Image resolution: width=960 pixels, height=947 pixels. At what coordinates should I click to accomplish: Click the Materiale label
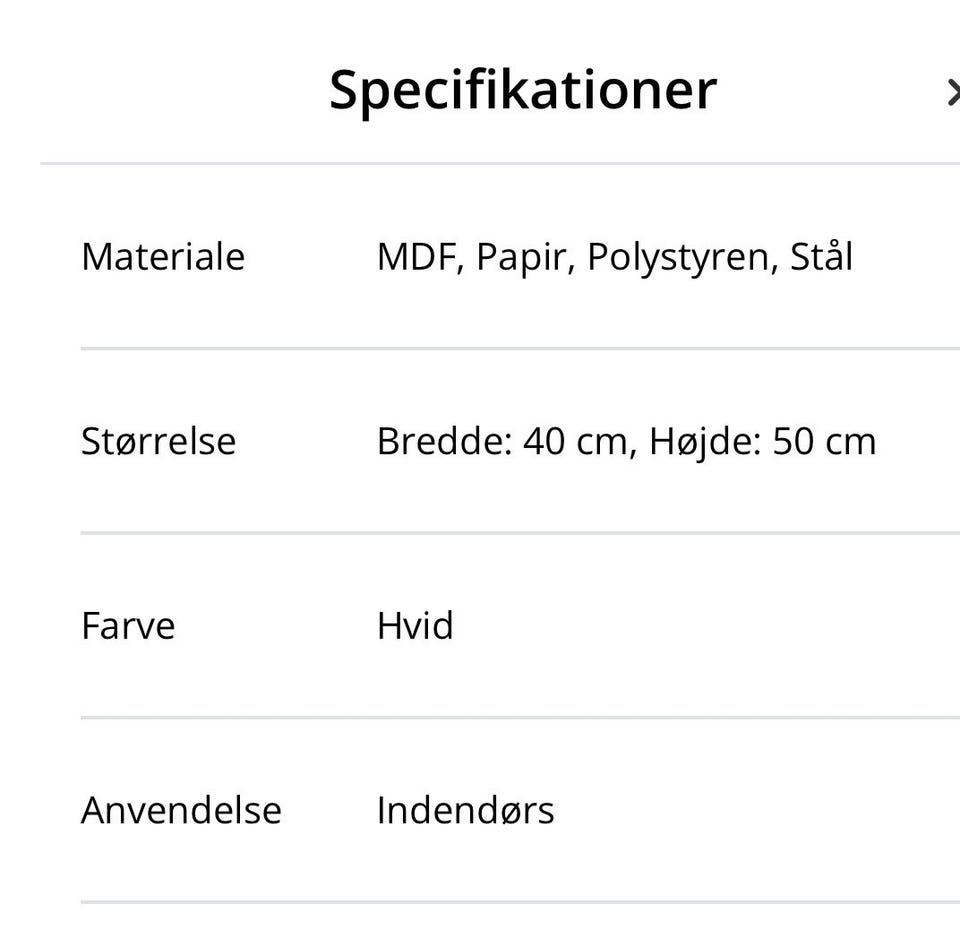point(163,257)
